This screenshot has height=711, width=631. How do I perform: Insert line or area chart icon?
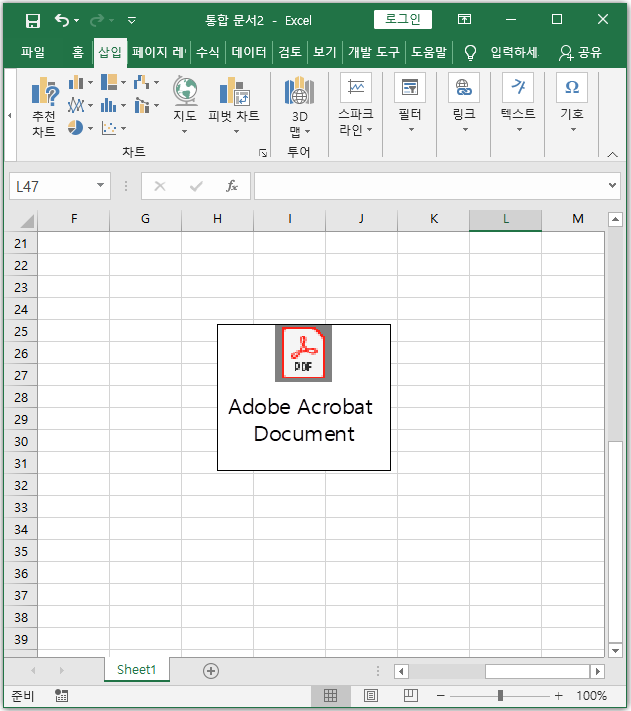point(76,106)
